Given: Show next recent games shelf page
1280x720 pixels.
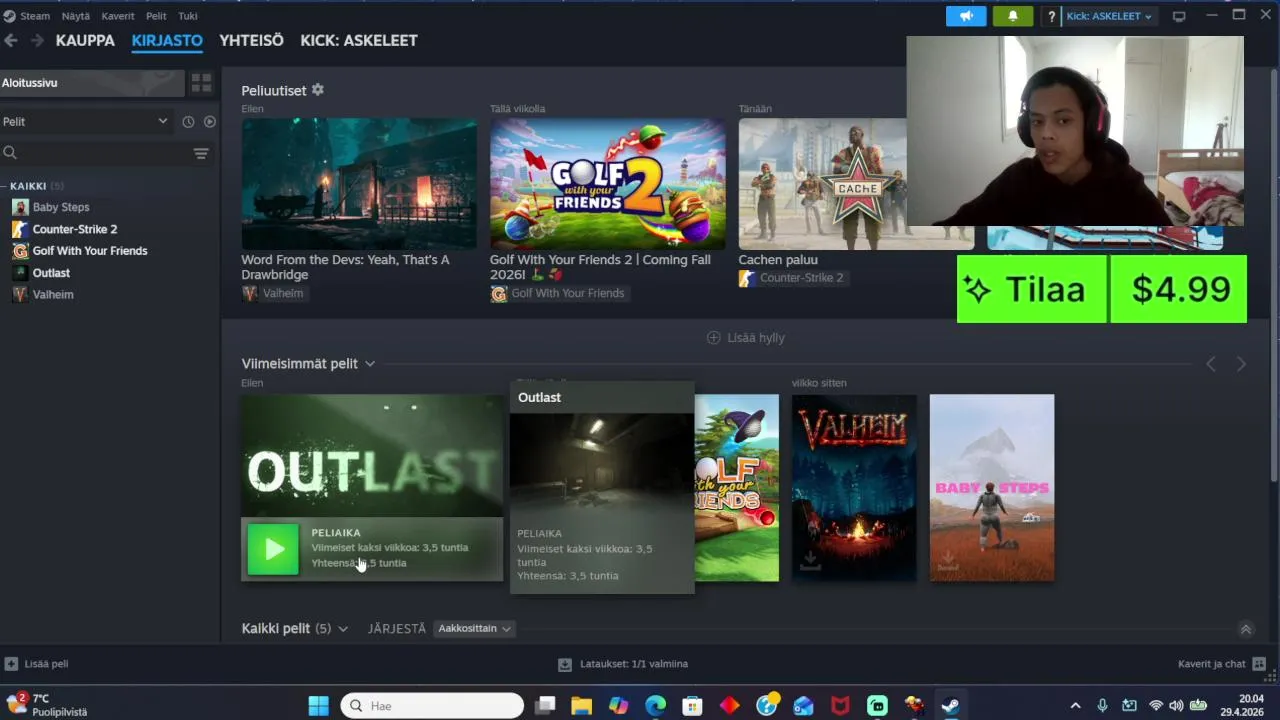Looking at the screenshot, I should (x=1241, y=364).
